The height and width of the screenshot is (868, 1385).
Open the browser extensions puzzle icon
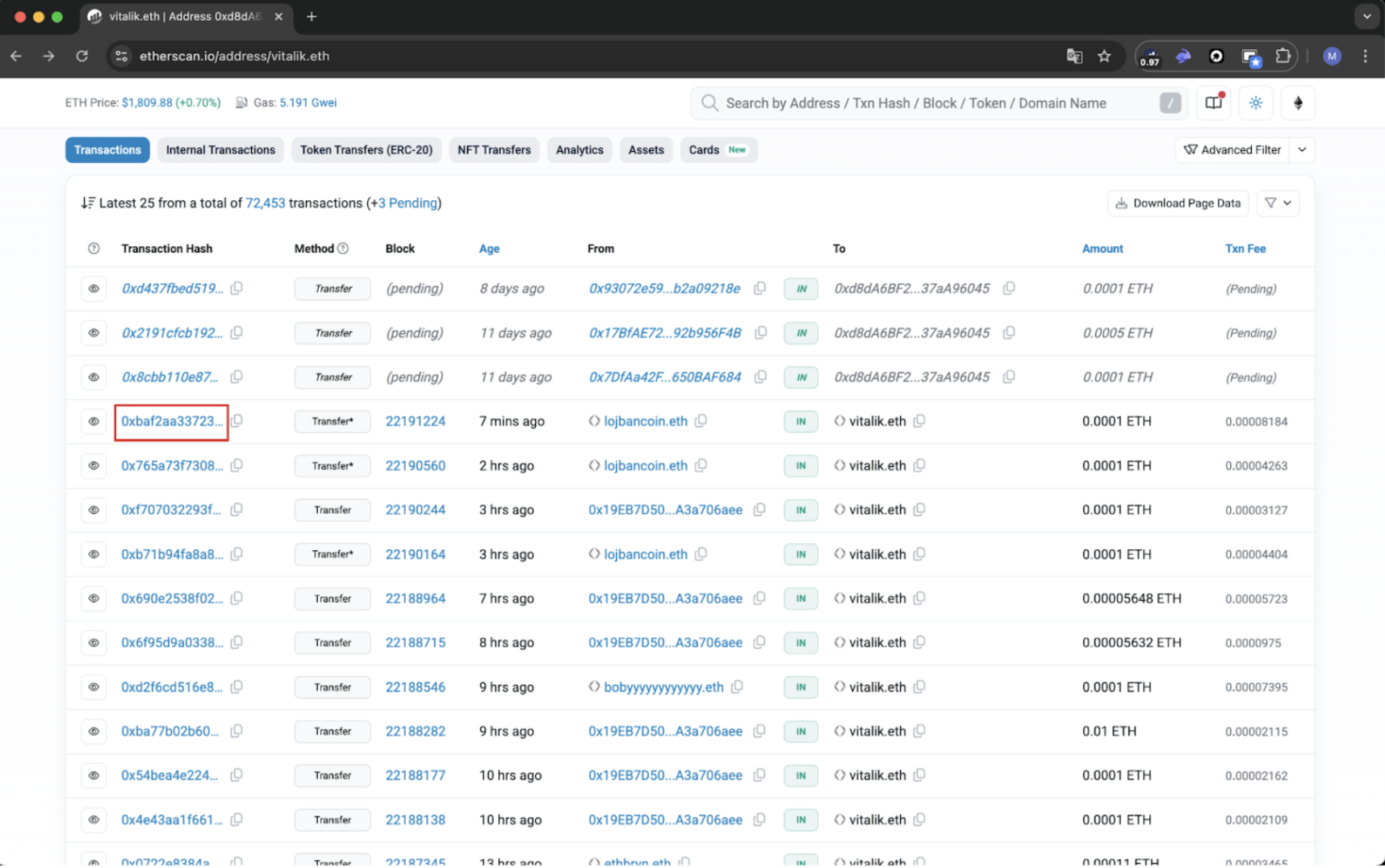pos(1282,56)
